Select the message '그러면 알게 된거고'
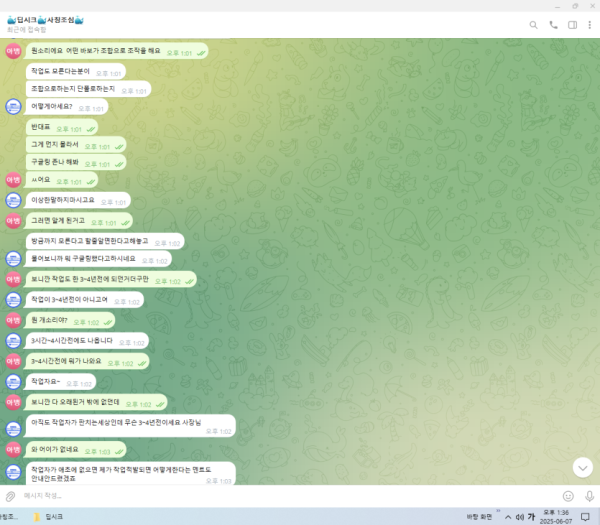This screenshot has height=525, width=600. click(78, 221)
